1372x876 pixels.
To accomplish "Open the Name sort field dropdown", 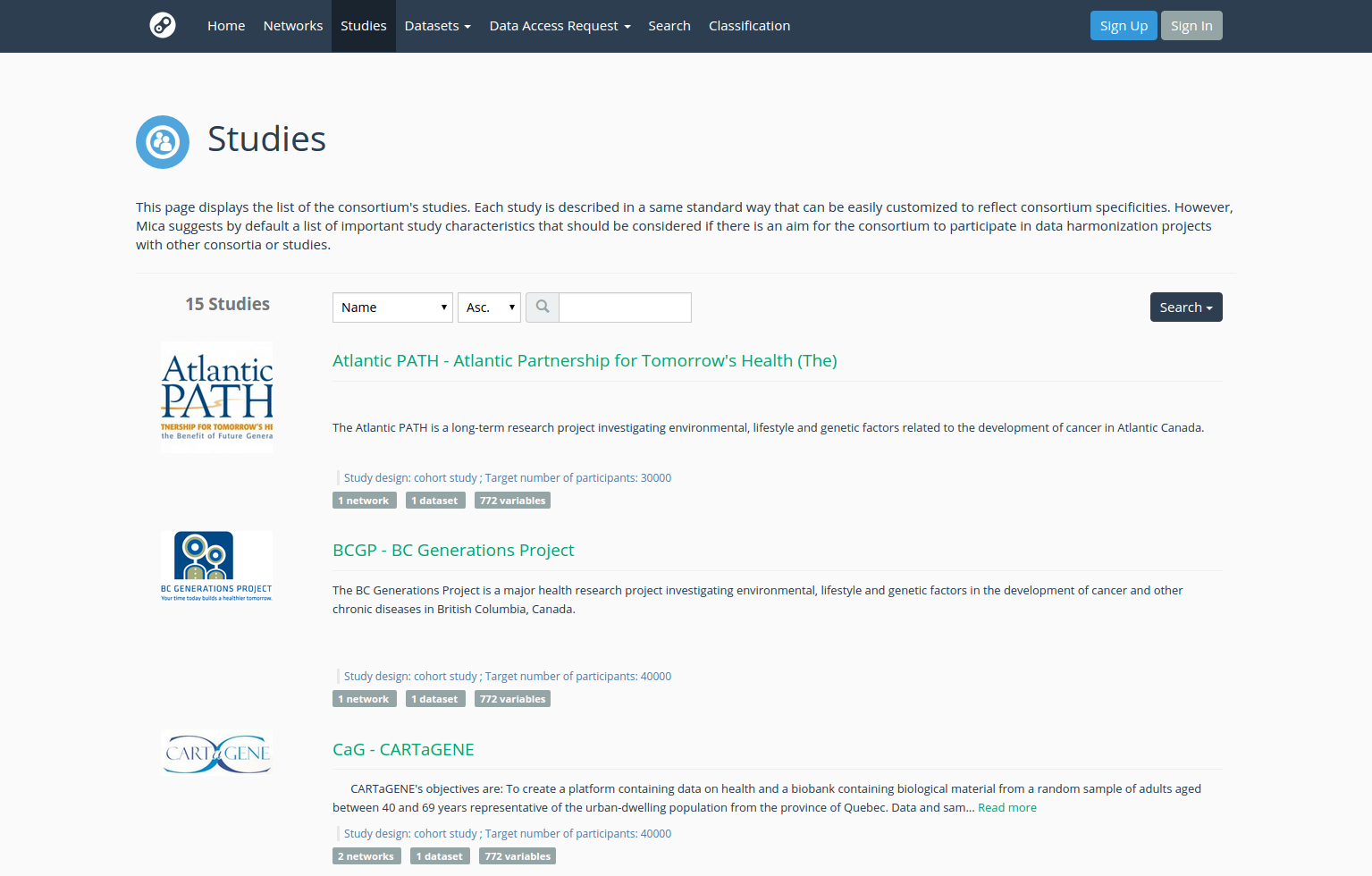I will 392,307.
